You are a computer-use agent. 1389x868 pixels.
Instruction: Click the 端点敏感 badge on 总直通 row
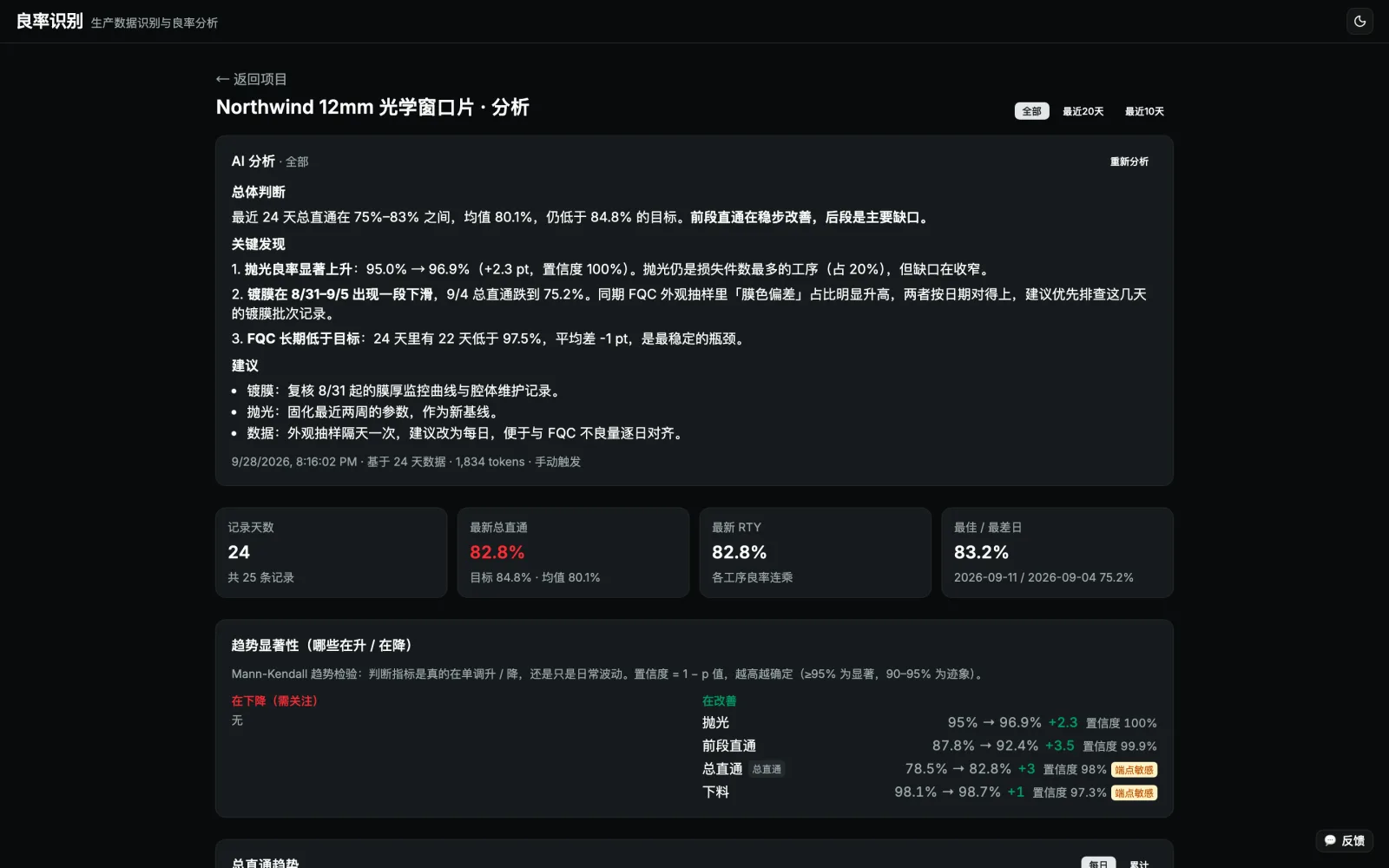tap(1134, 770)
